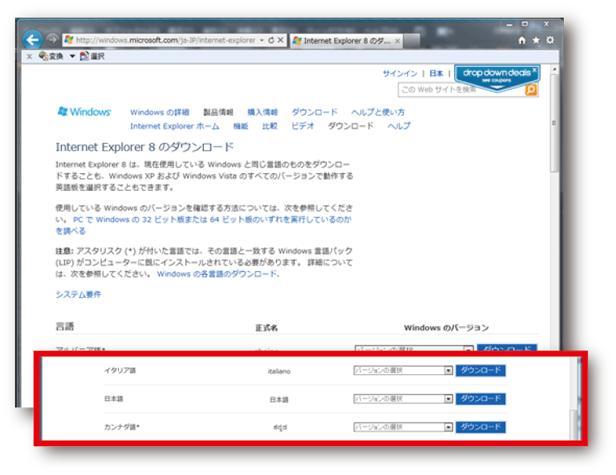Open the tools gear icon
The image size is (616, 475).
[x=550, y=40]
